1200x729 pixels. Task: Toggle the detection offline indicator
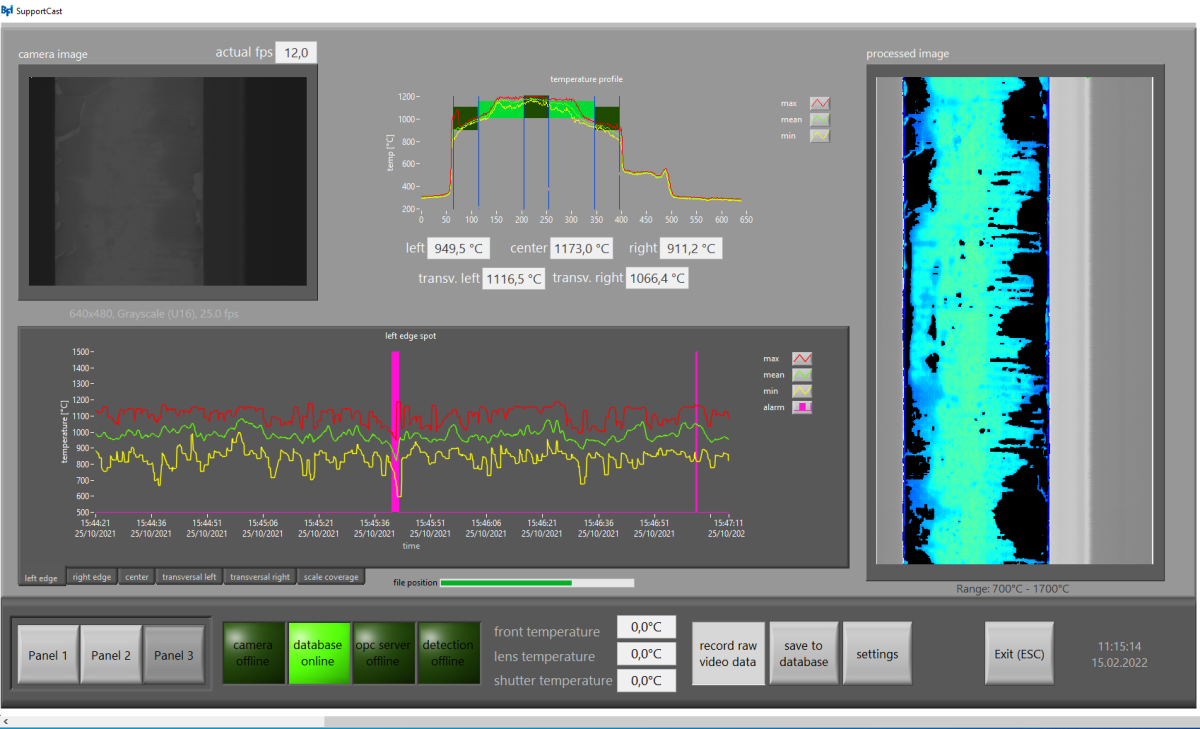449,653
